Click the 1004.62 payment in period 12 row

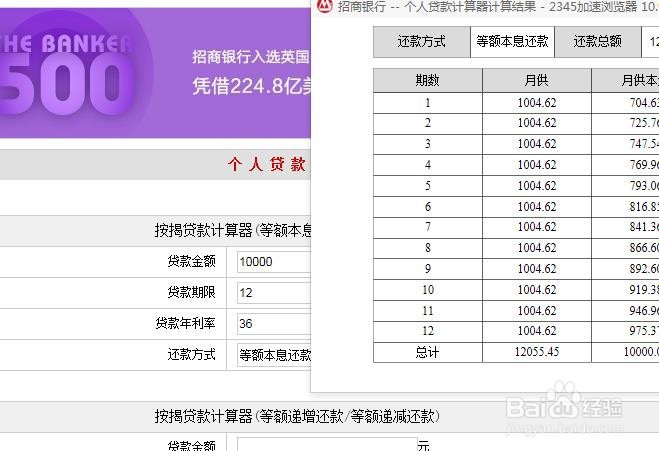(x=537, y=331)
